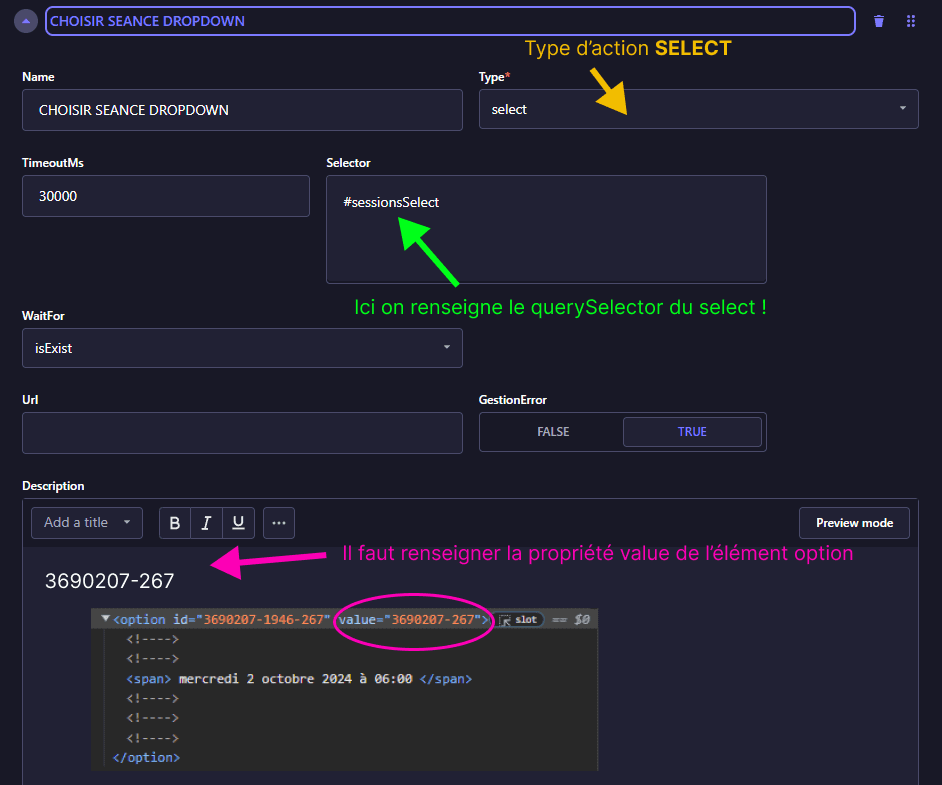Screen dimensions: 942x785
Task: Set GestionError to FALSE
Action: pos(553,432)
